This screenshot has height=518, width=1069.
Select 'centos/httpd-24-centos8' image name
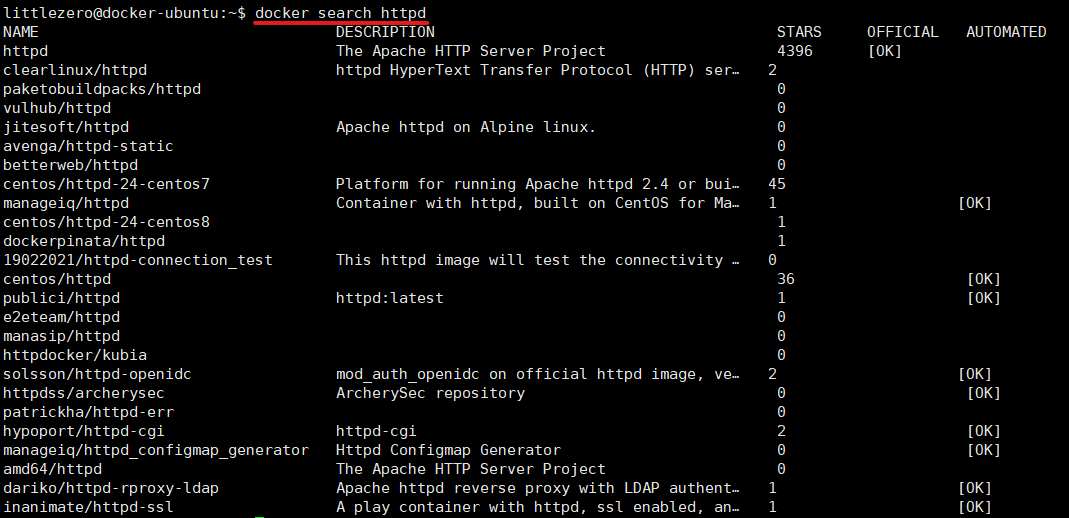tap(106, 222)
